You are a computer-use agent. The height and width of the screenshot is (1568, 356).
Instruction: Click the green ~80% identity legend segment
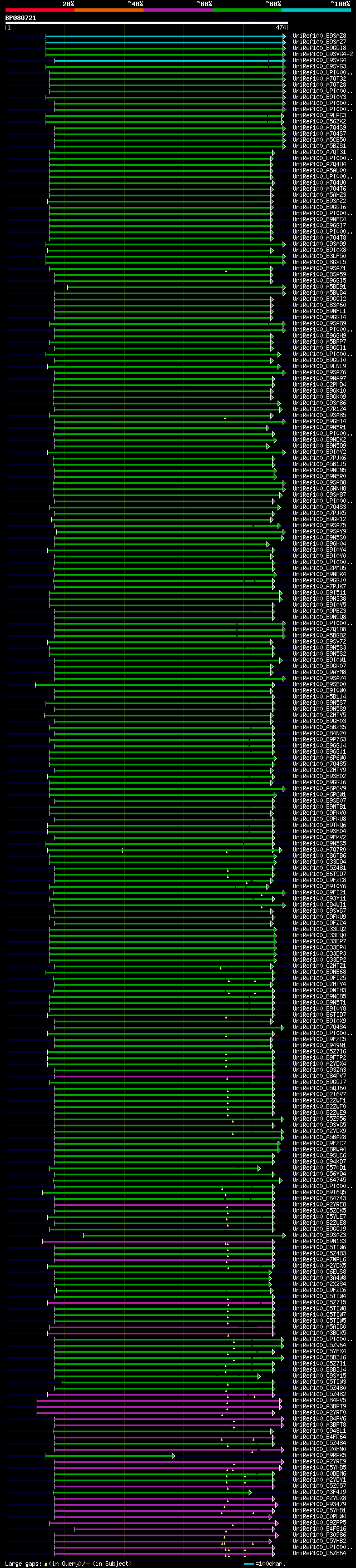tap(247, 10)
